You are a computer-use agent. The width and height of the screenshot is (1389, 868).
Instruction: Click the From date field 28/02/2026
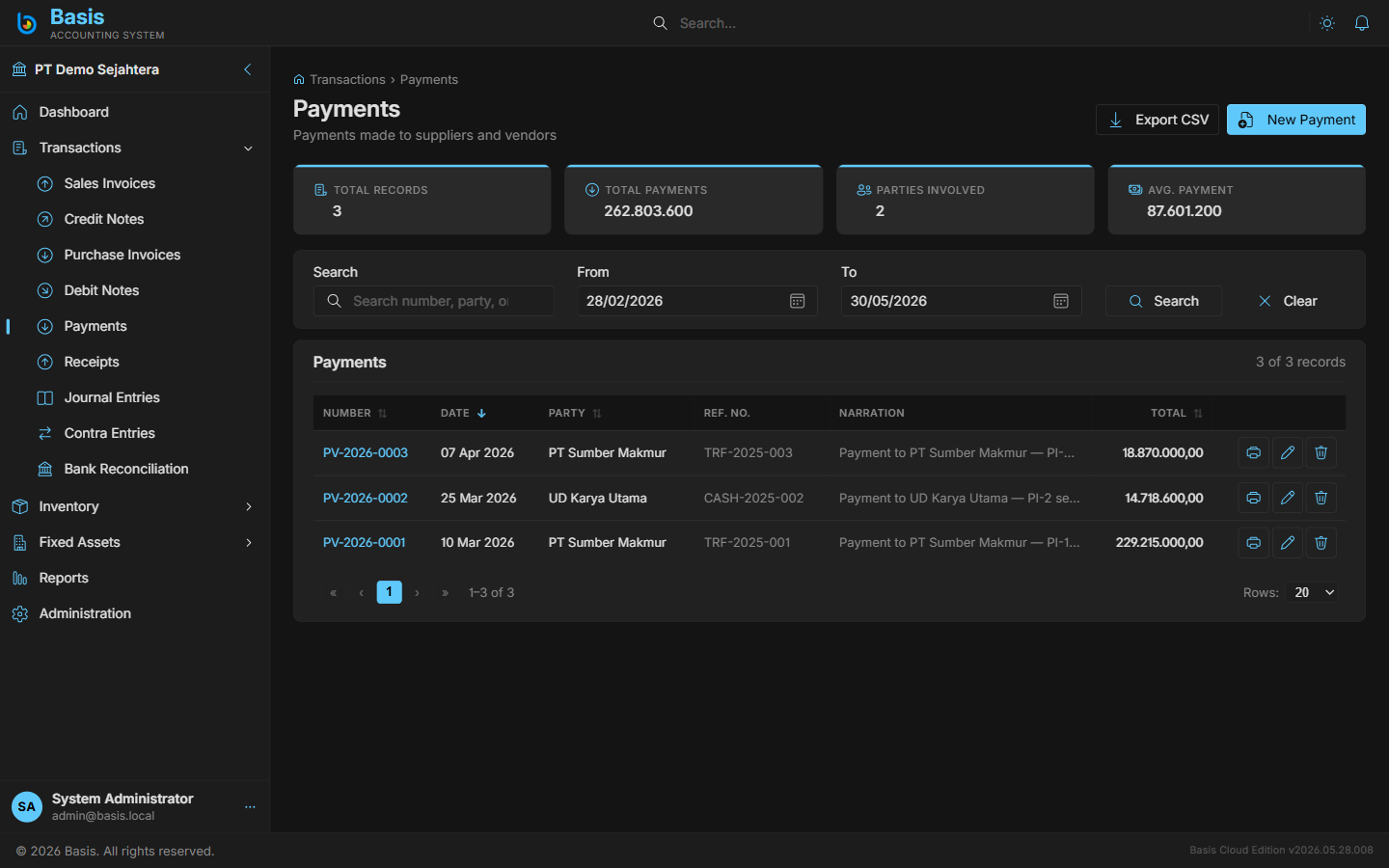tap(697, 301)
